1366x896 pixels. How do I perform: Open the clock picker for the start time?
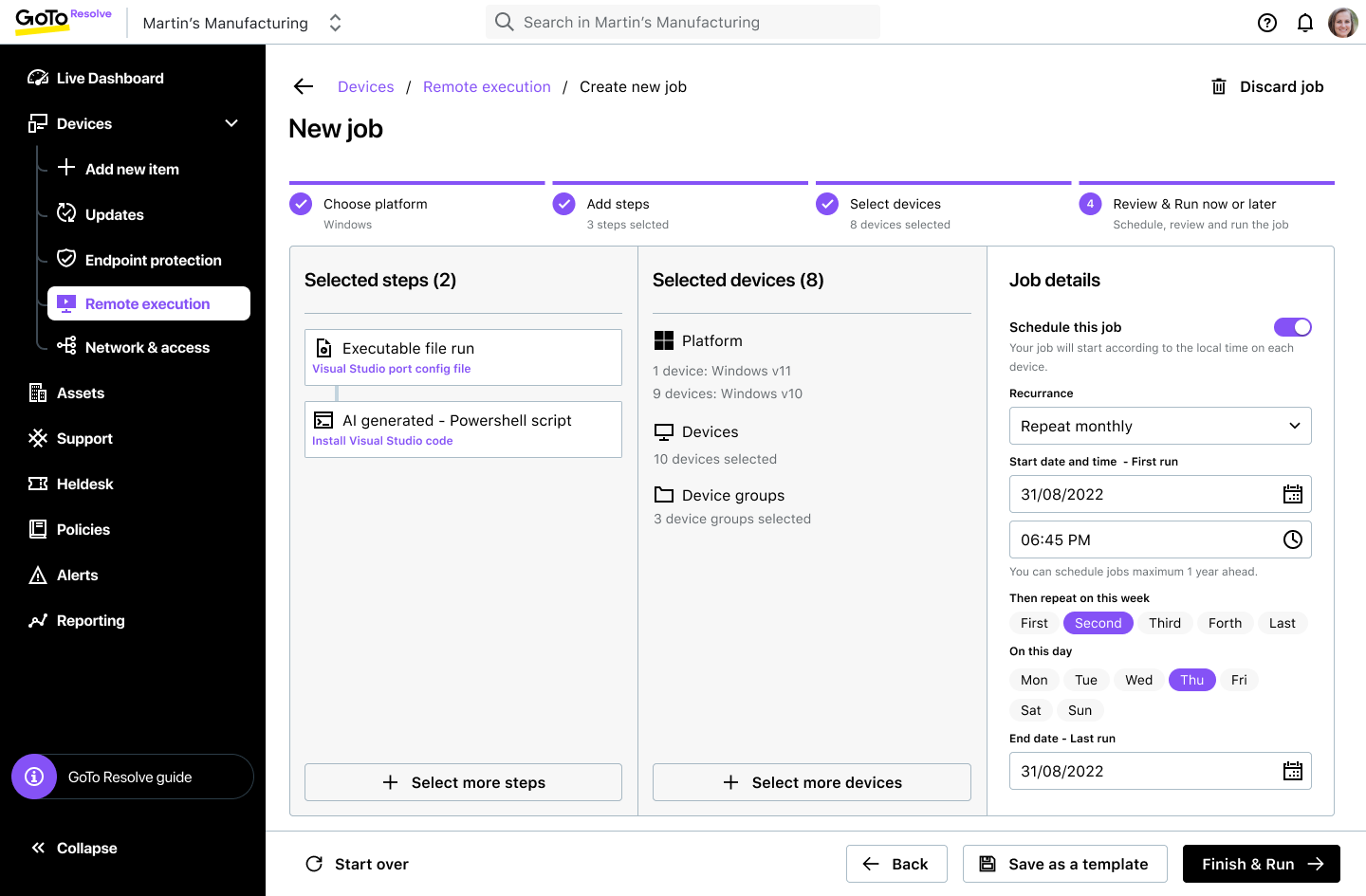click(x=1292, y=539)
